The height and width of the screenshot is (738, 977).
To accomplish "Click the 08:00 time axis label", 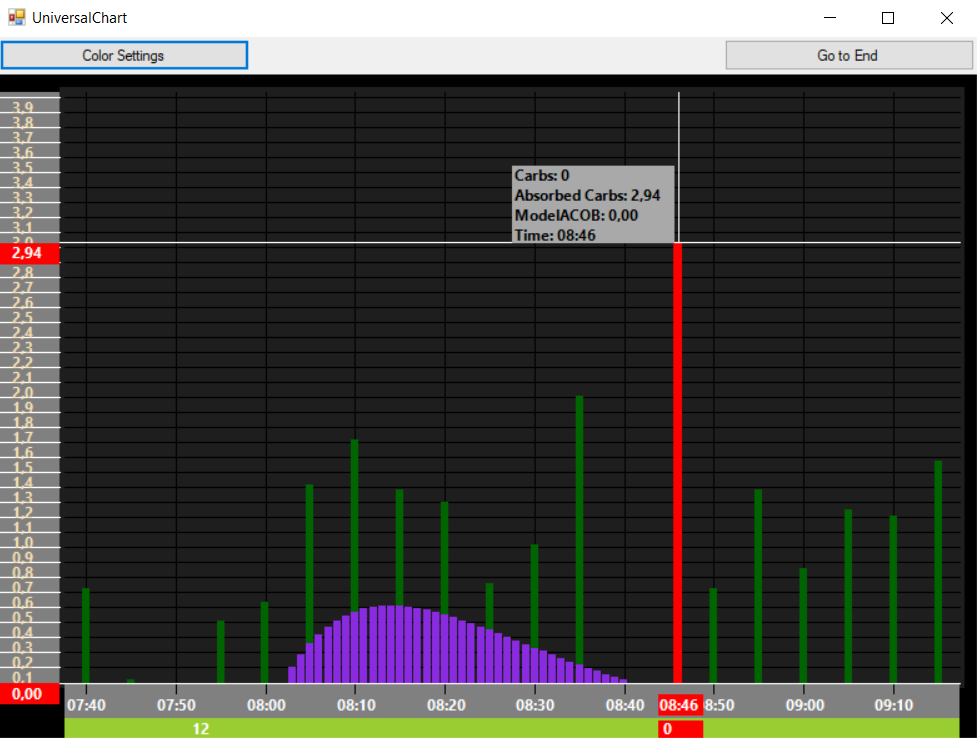I will [x=266, y=705].
